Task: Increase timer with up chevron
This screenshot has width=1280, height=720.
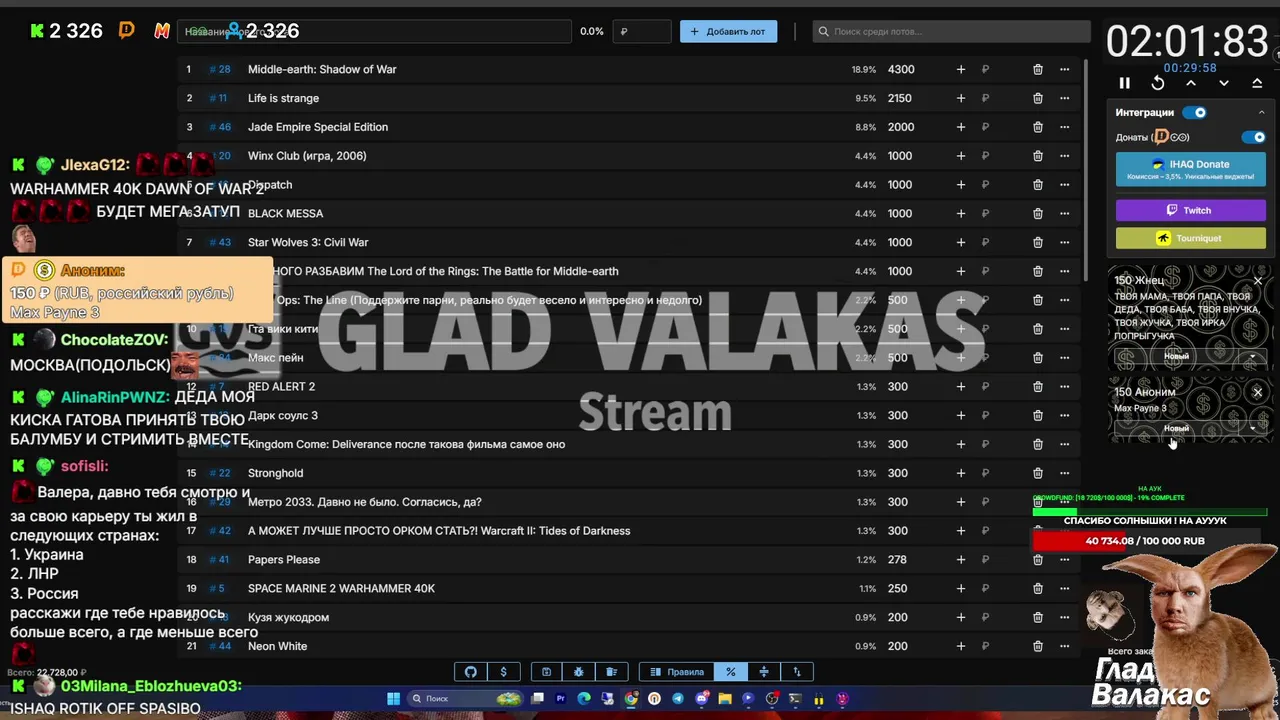Action: click(x=1191, y=84)
